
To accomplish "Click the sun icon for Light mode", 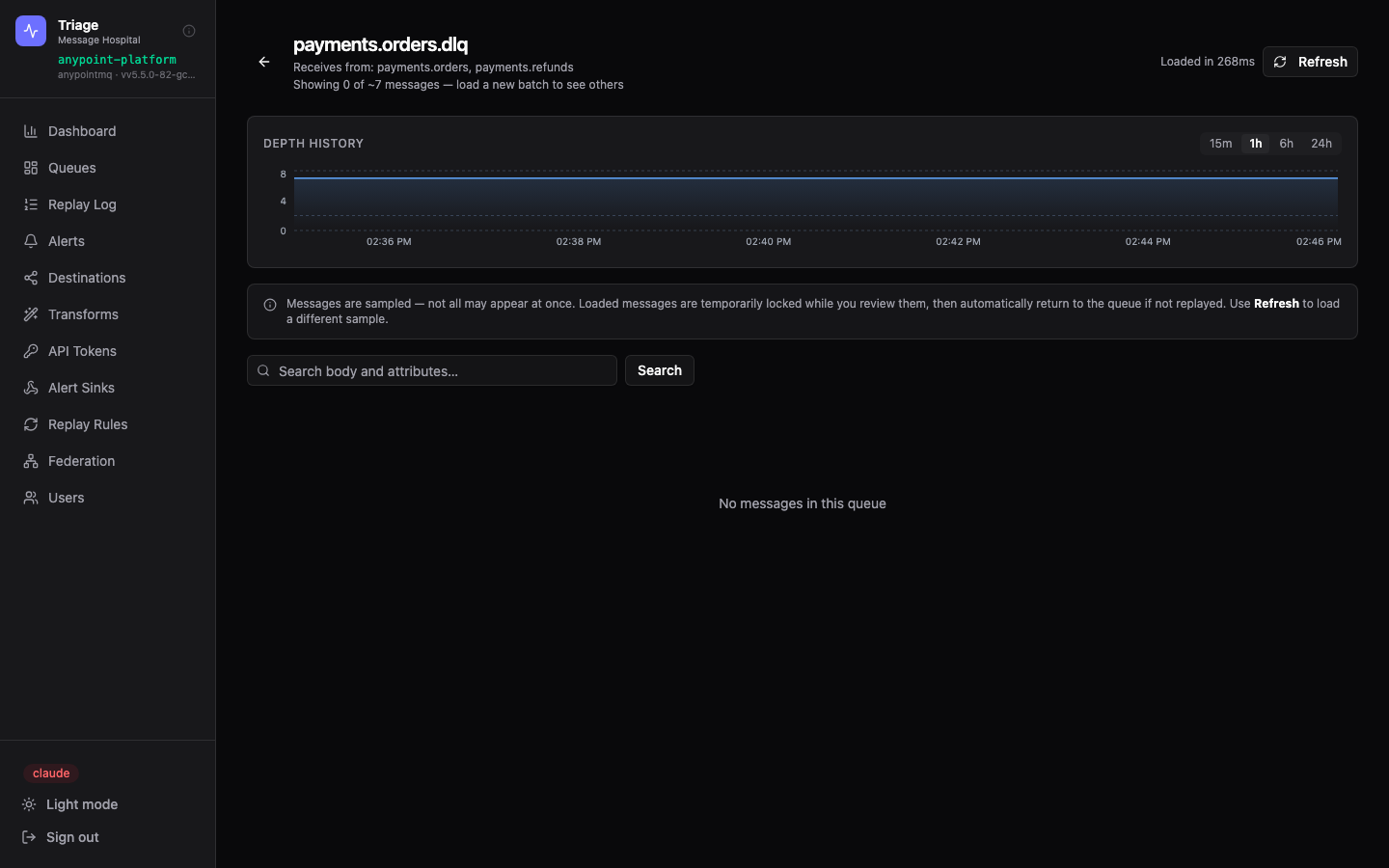I will [29, 804].
